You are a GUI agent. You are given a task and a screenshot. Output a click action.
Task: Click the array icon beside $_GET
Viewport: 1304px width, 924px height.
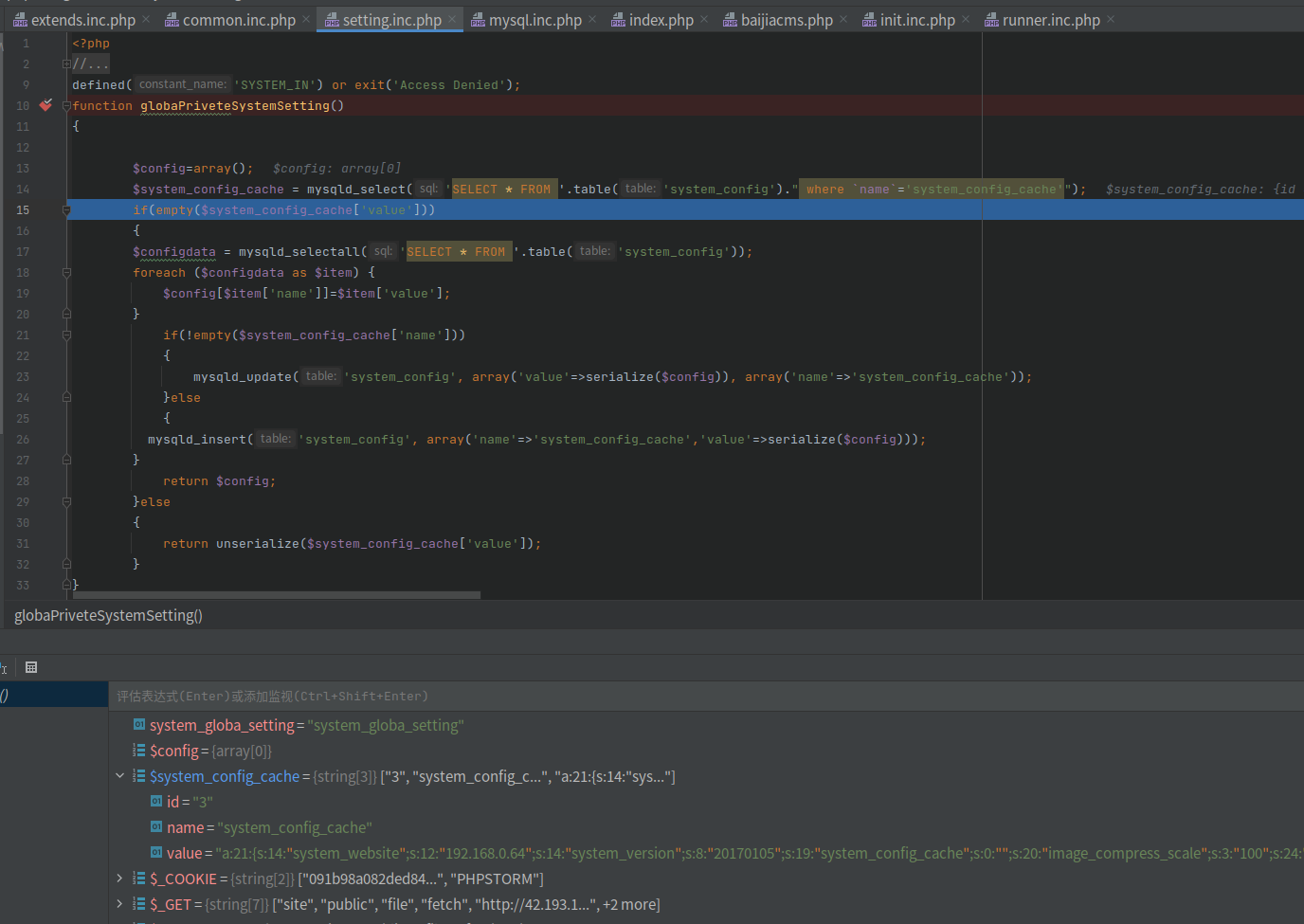139,904
